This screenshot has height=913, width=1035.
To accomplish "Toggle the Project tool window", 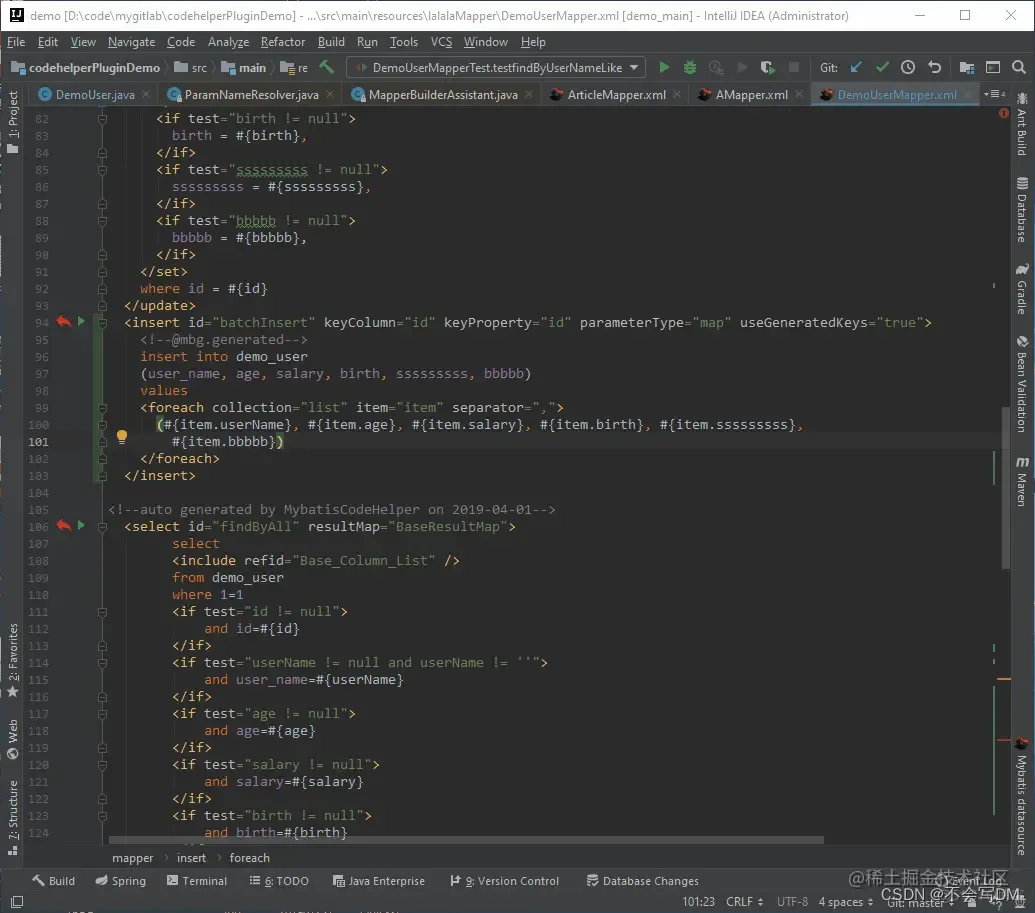I will coord(13,122).
